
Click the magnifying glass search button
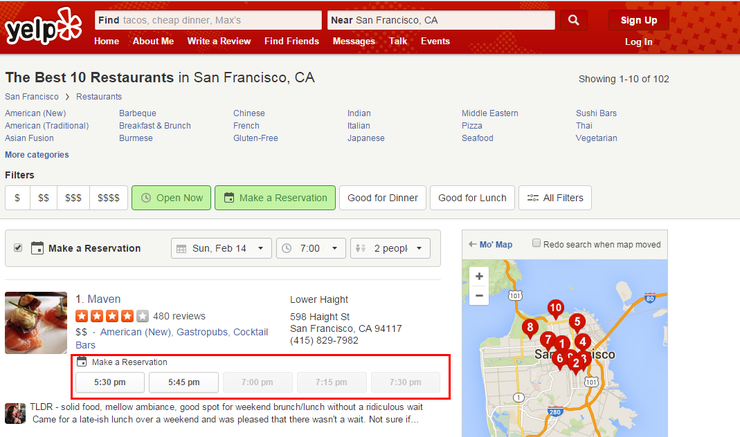click(x=573, y=20)
